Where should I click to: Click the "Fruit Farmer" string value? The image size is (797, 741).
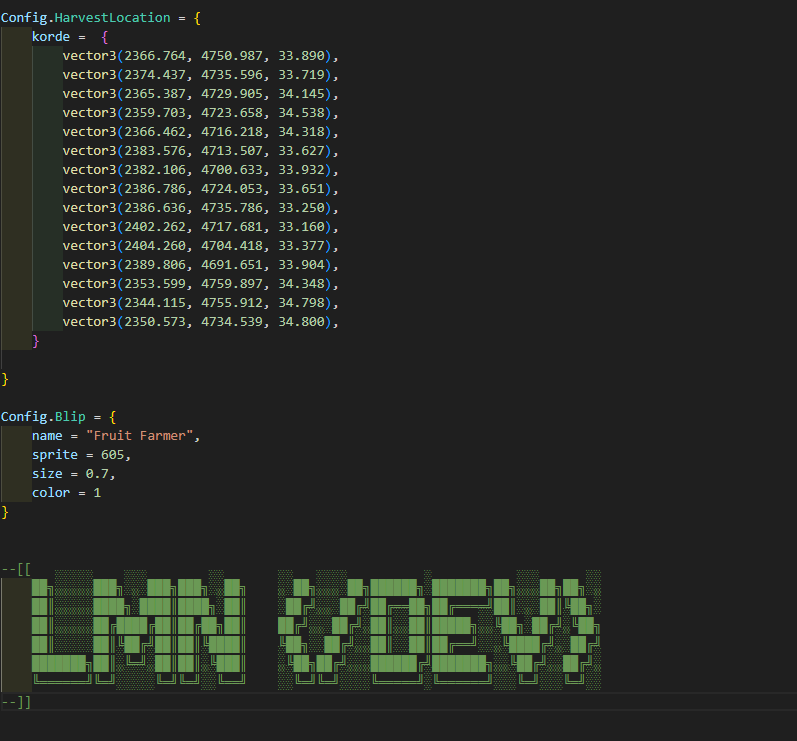pyautogui.click(x=139, y=436)
